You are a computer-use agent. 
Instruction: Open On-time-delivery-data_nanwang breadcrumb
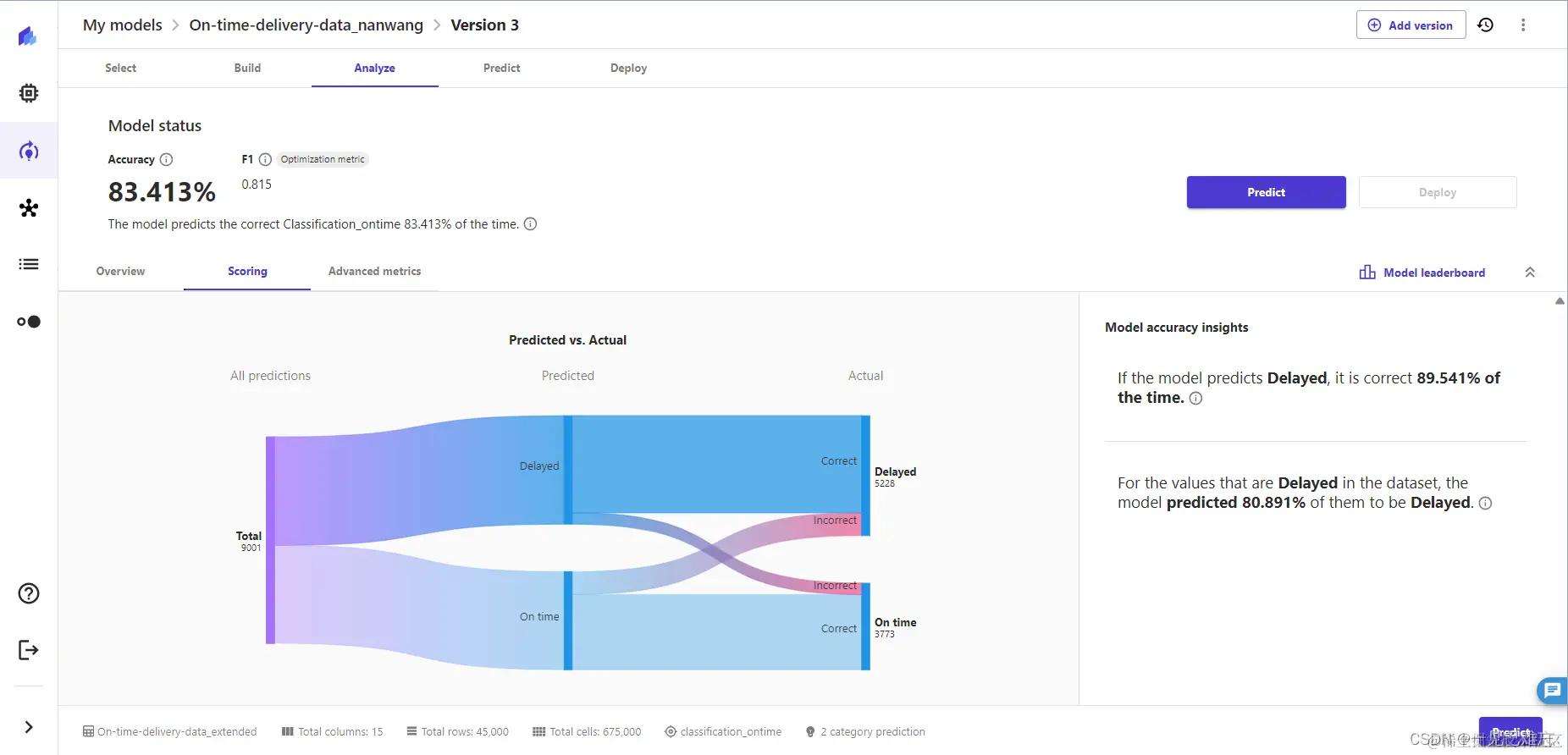(306, 25)
